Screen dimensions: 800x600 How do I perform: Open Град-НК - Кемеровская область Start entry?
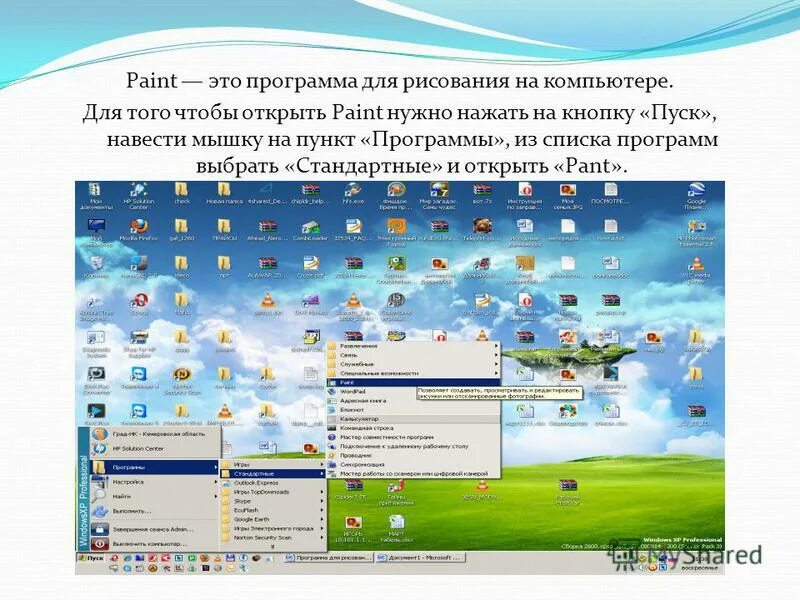155,434
